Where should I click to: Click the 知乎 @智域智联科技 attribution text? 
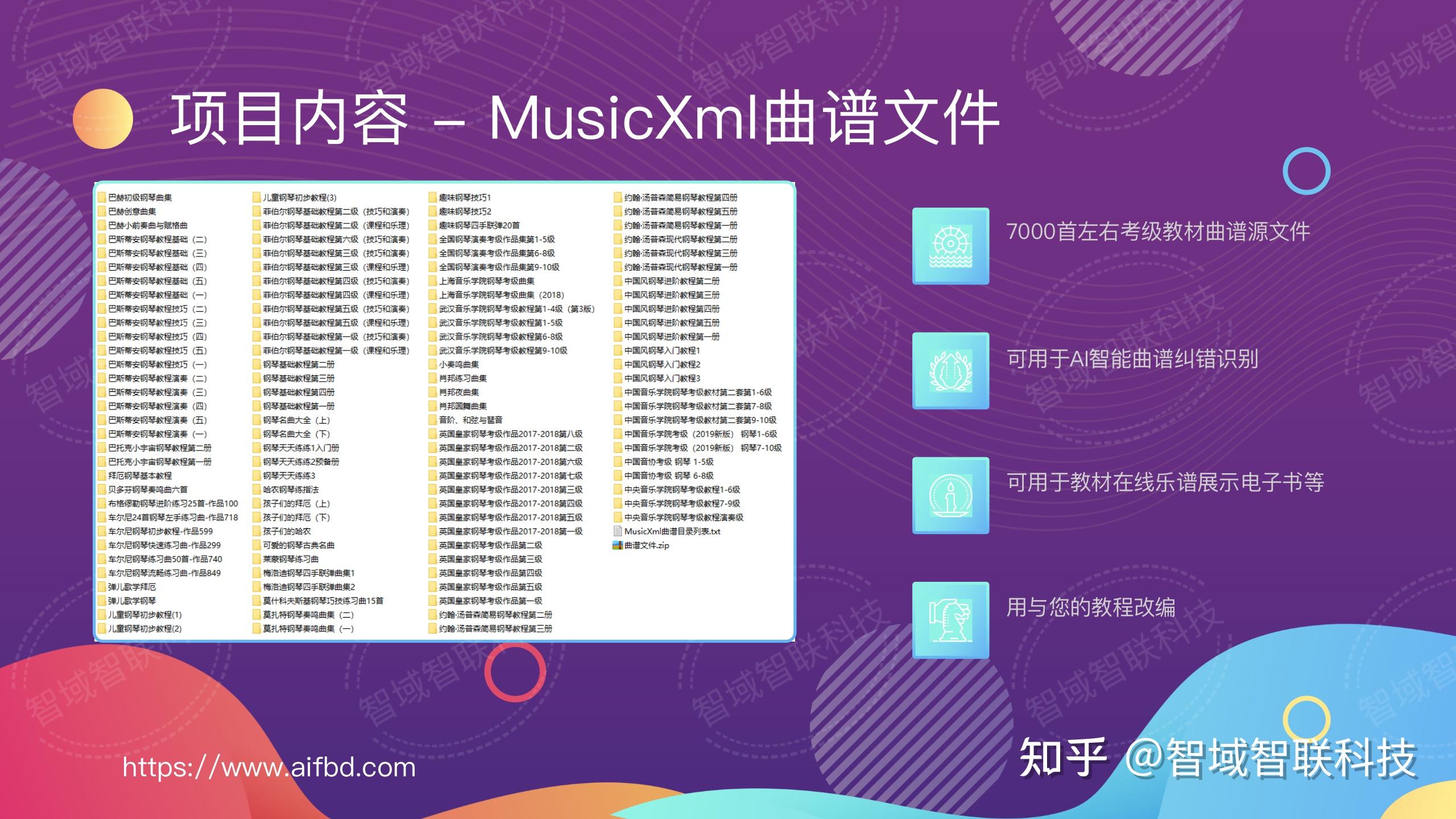pyautogui.click(x=1217, y=758)
